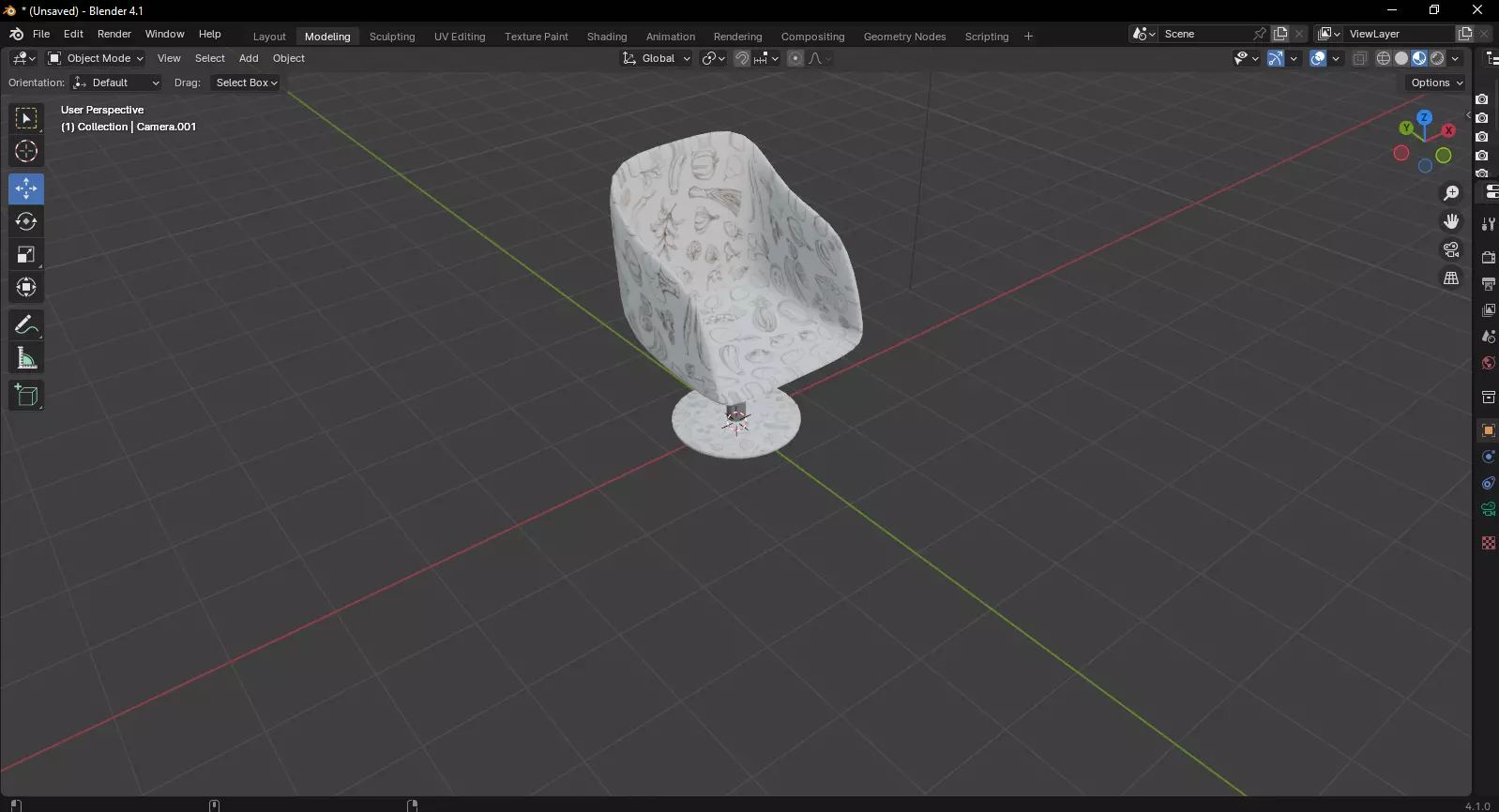This screenshot has height=812, width=1499.
Task: Click the new scene icon next to Scene
Action: [1280, 34]
